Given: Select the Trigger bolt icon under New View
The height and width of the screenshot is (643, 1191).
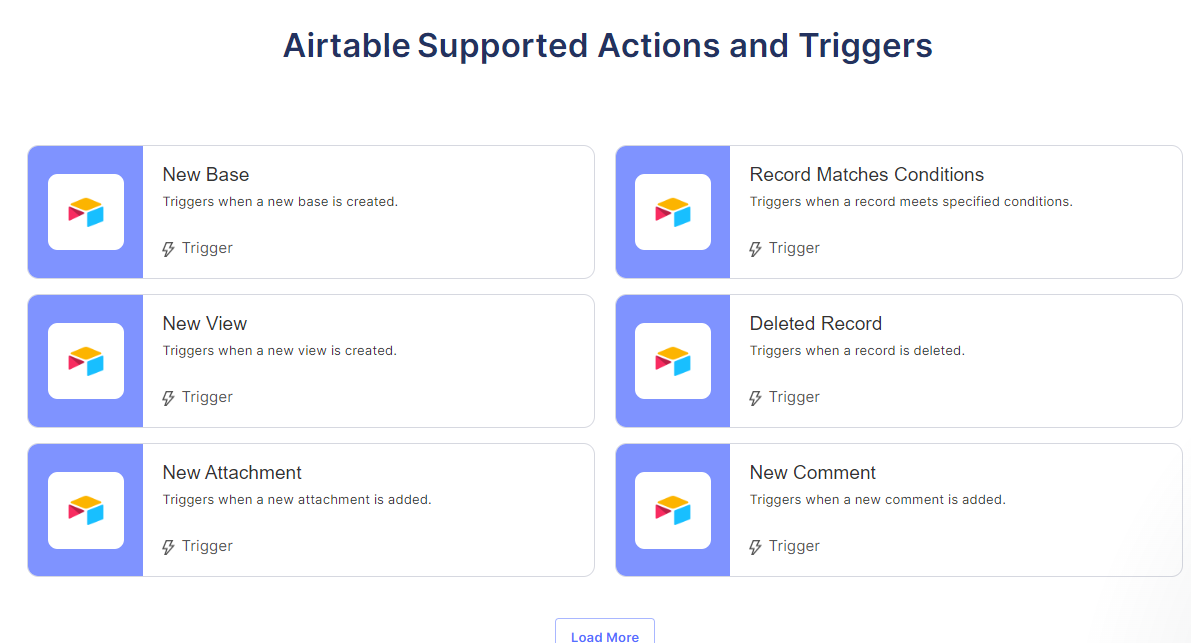Looking at the screenshot, I should pyautogui.click(x=167, y=397).
